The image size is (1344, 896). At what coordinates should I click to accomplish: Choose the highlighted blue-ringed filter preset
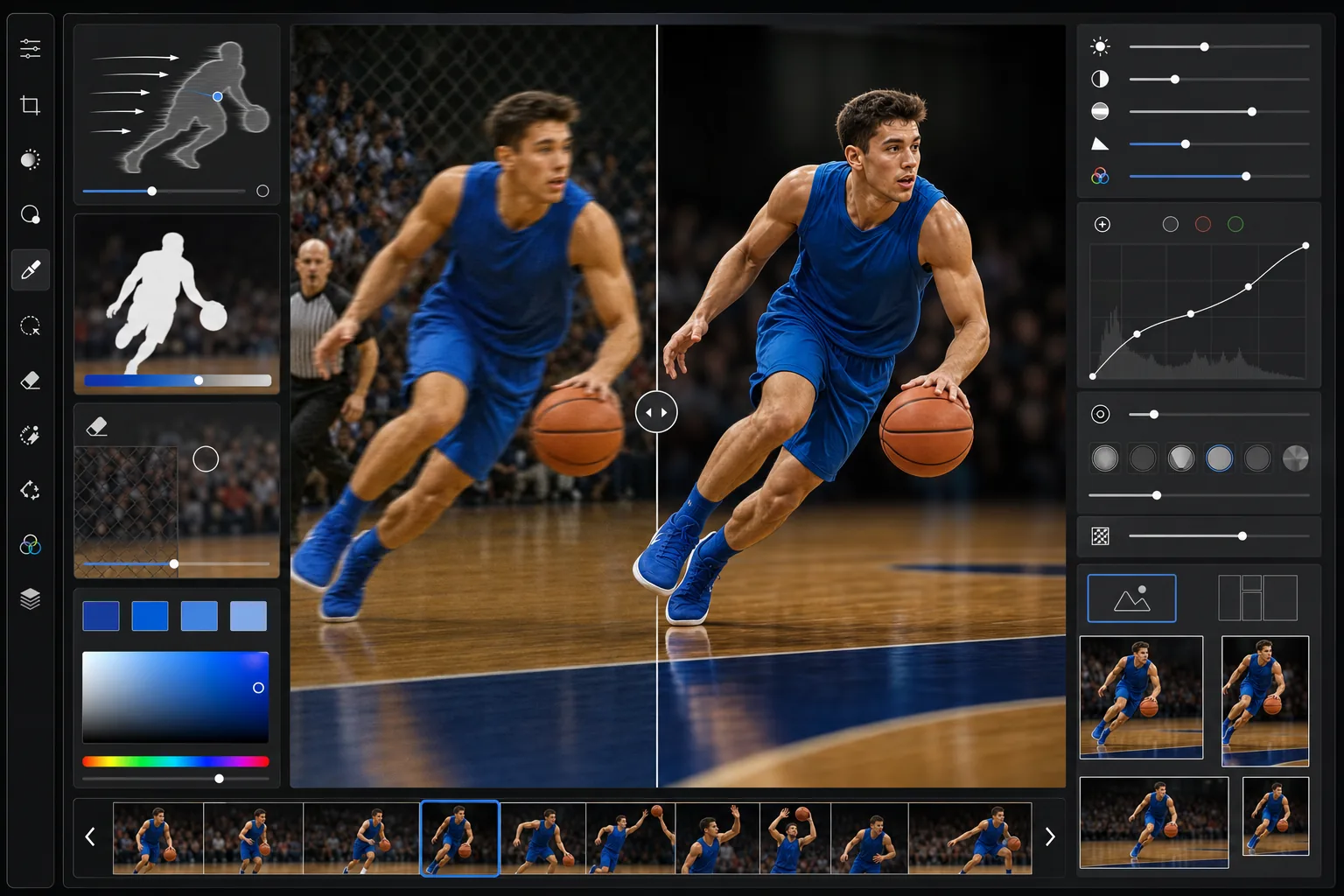(1219, 458)
